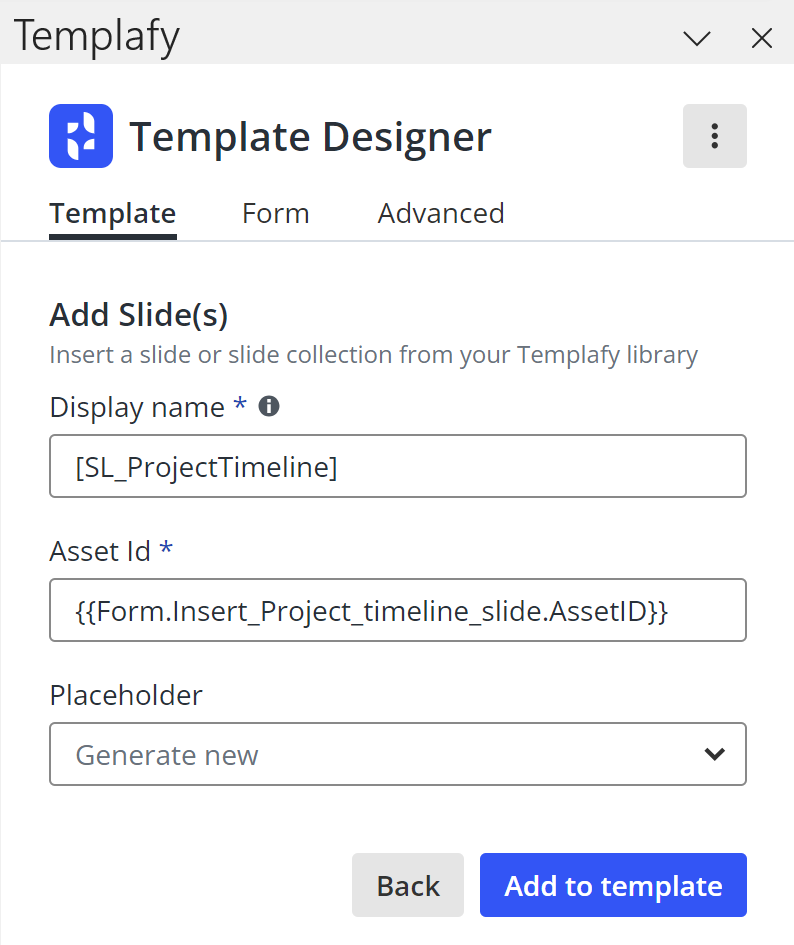The image size is (794, 945).
Task: Show Display name info tooltip icon
Action: click(269, 406)
